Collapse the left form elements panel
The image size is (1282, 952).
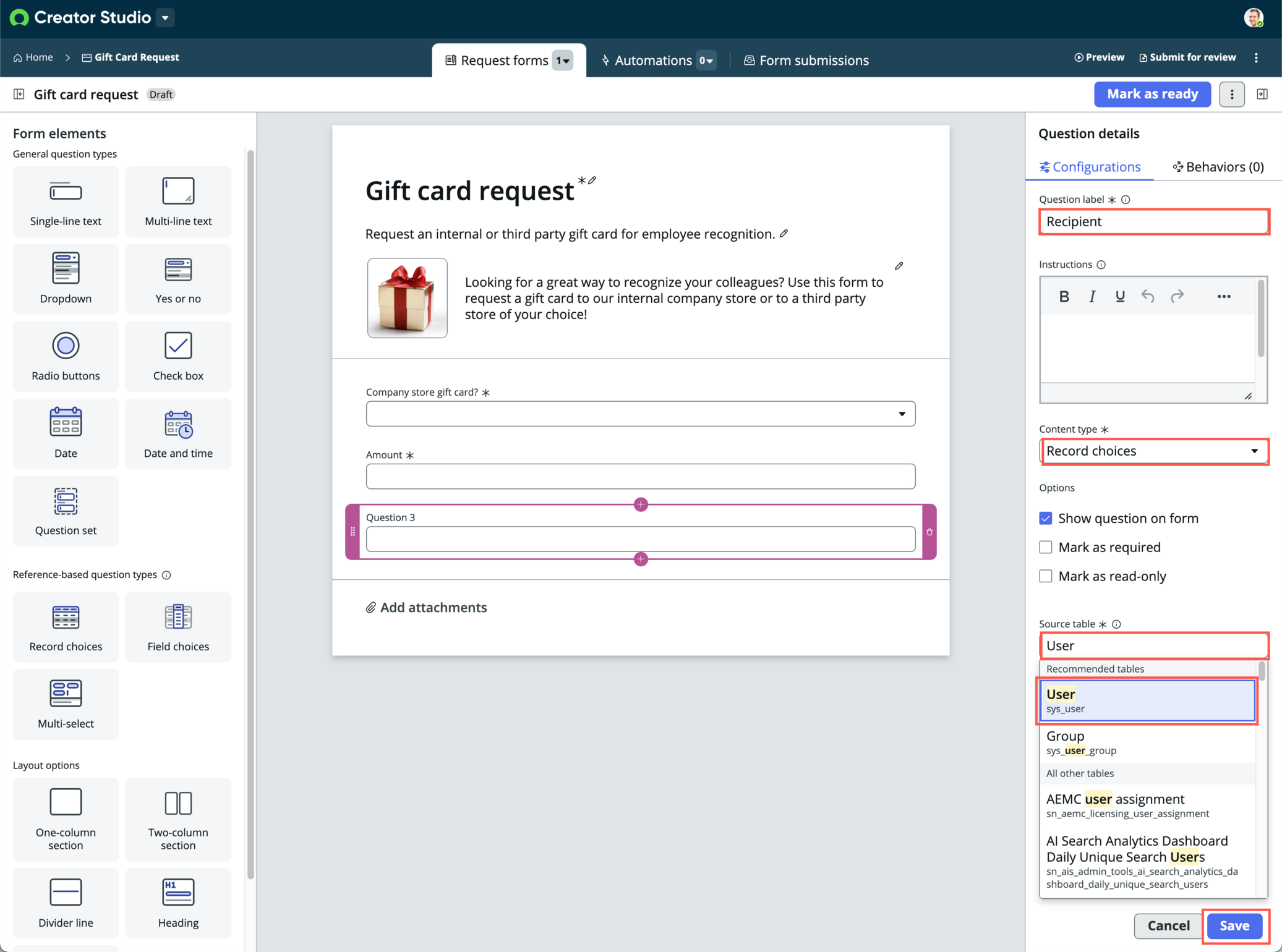click(x=19, y=94)
